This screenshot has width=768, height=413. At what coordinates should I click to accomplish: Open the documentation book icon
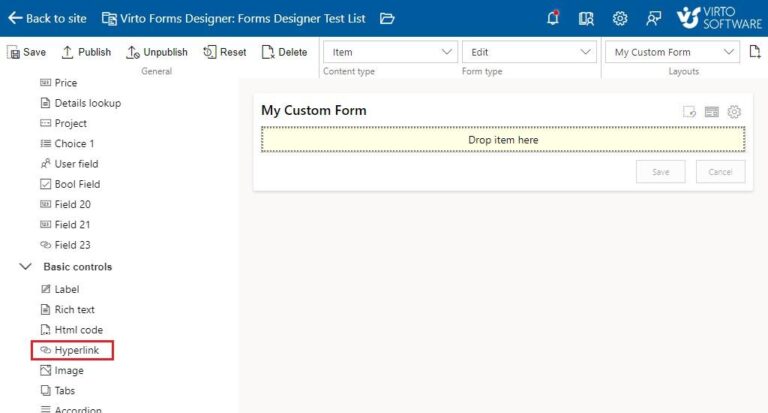[586, 18]
